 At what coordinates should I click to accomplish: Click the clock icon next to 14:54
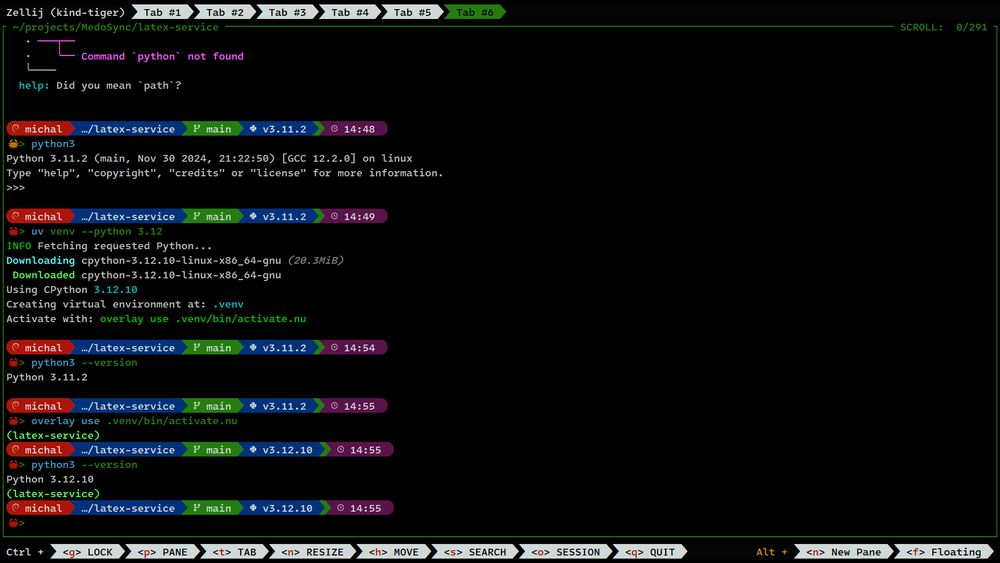[x=334, y=347]
